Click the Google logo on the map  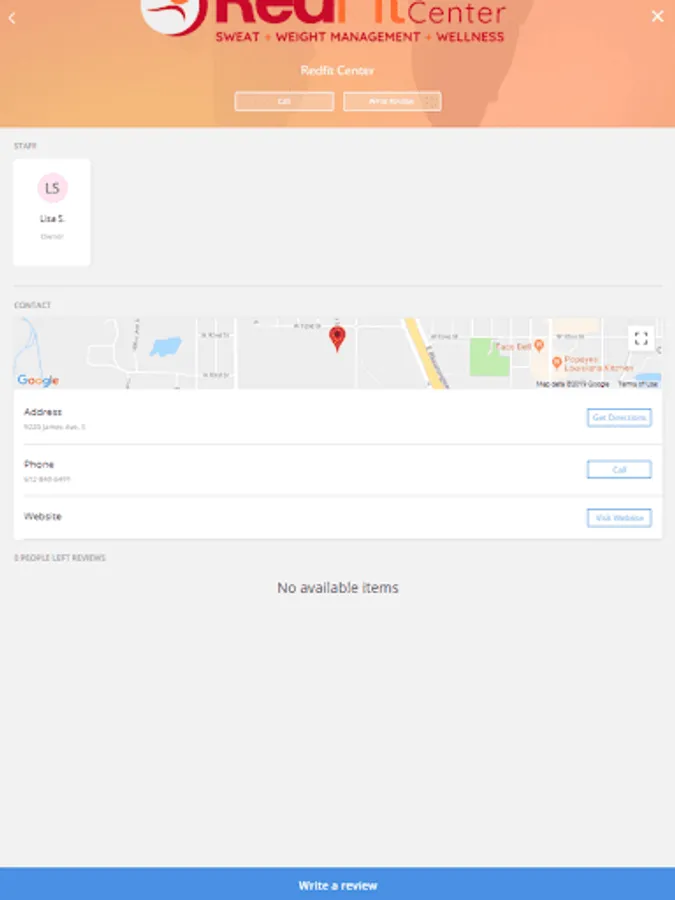point(38,380)
